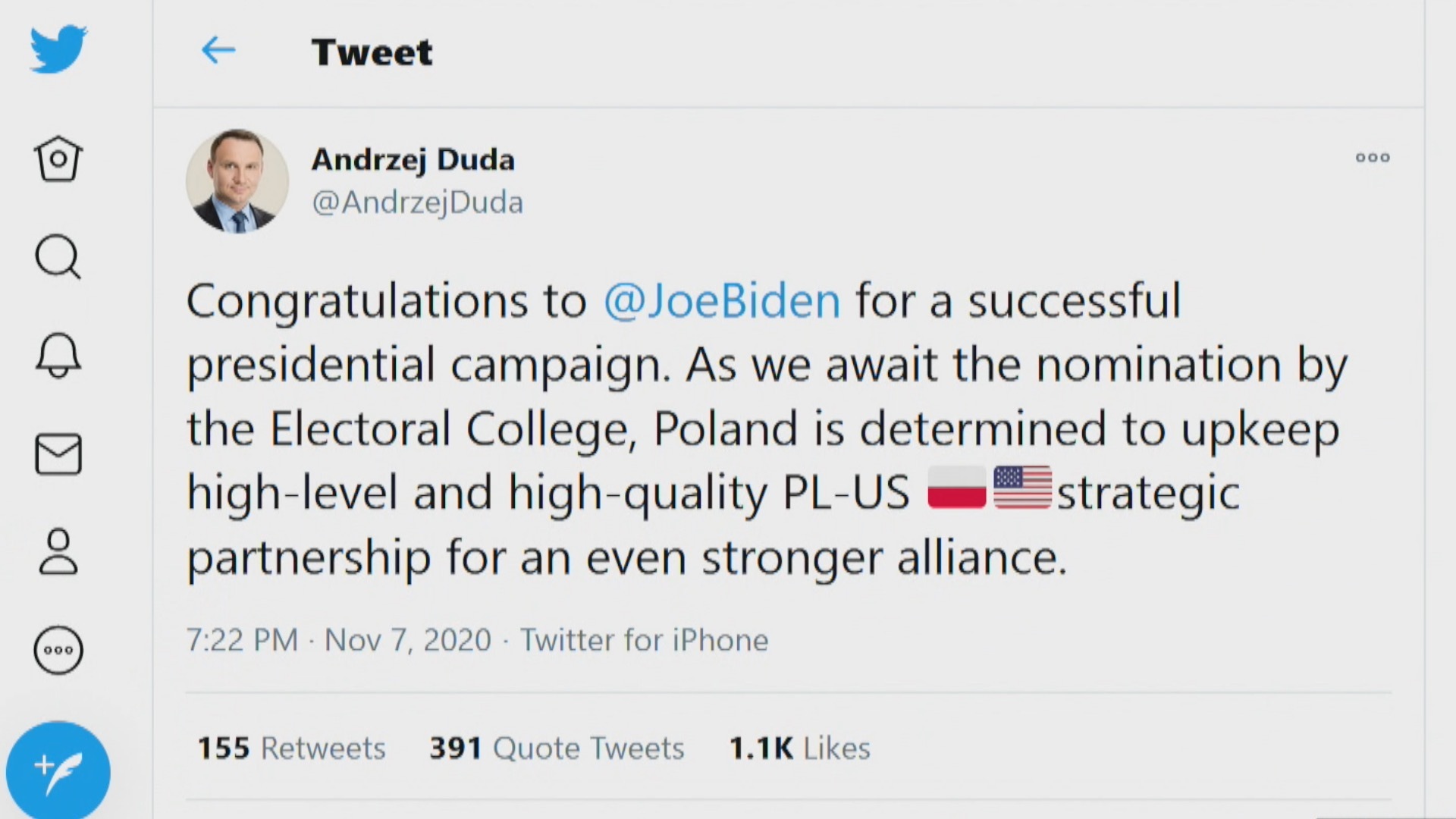The width and height of the screenshot is (1456, 819).
Task: Open the @JoeBiden mention link
Action: tap(722, 301)
